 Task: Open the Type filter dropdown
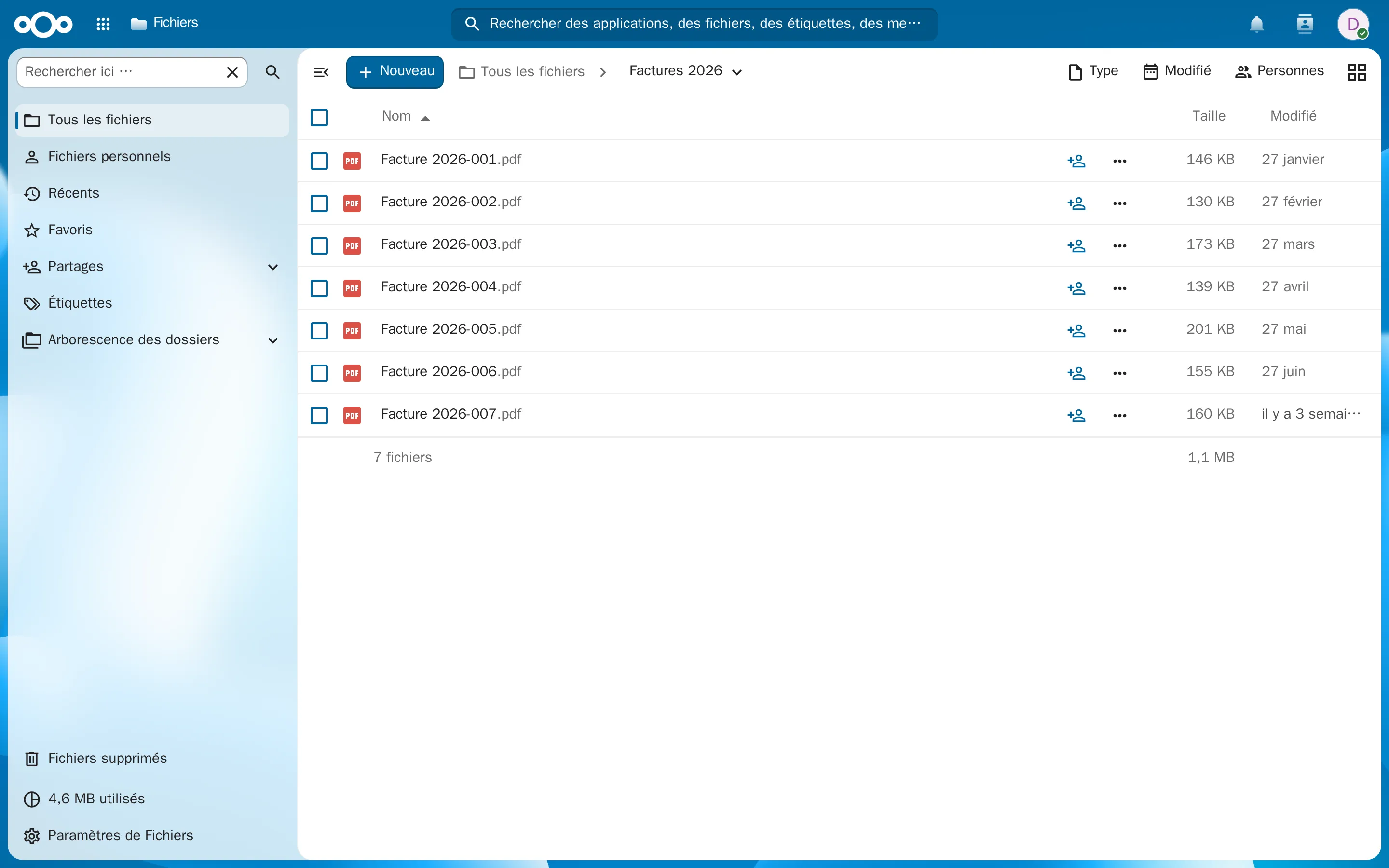[1093, 71]
